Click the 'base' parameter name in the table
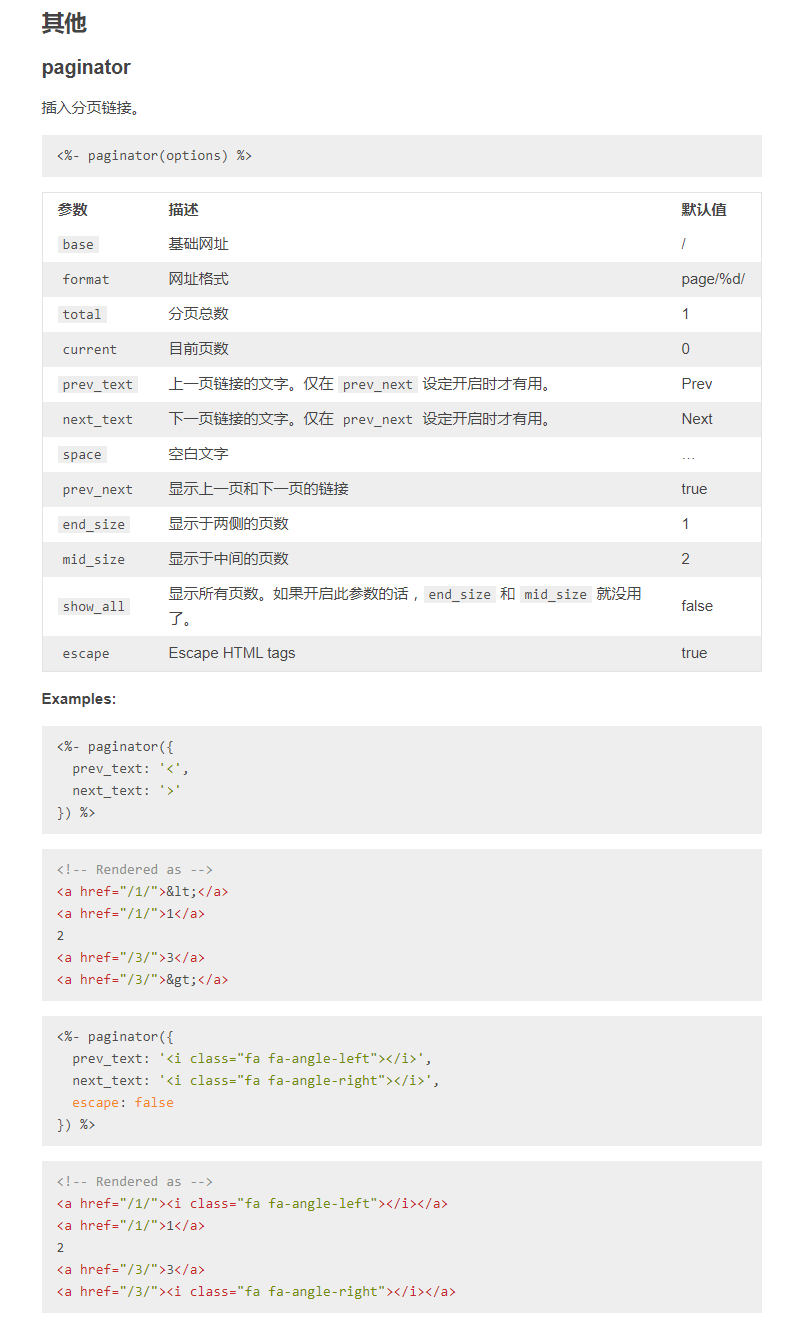This screenshot has height=1334, width=807. (78, 244)
